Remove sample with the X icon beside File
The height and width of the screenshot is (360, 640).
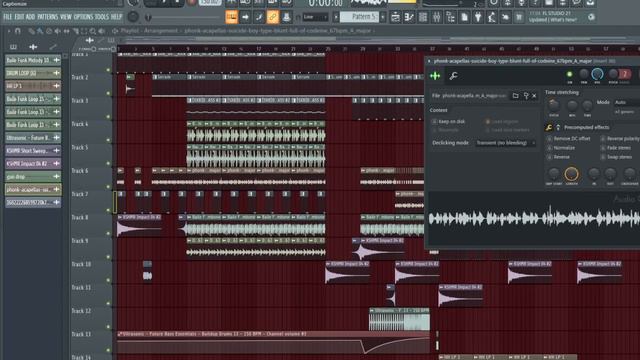pos(534,96)
